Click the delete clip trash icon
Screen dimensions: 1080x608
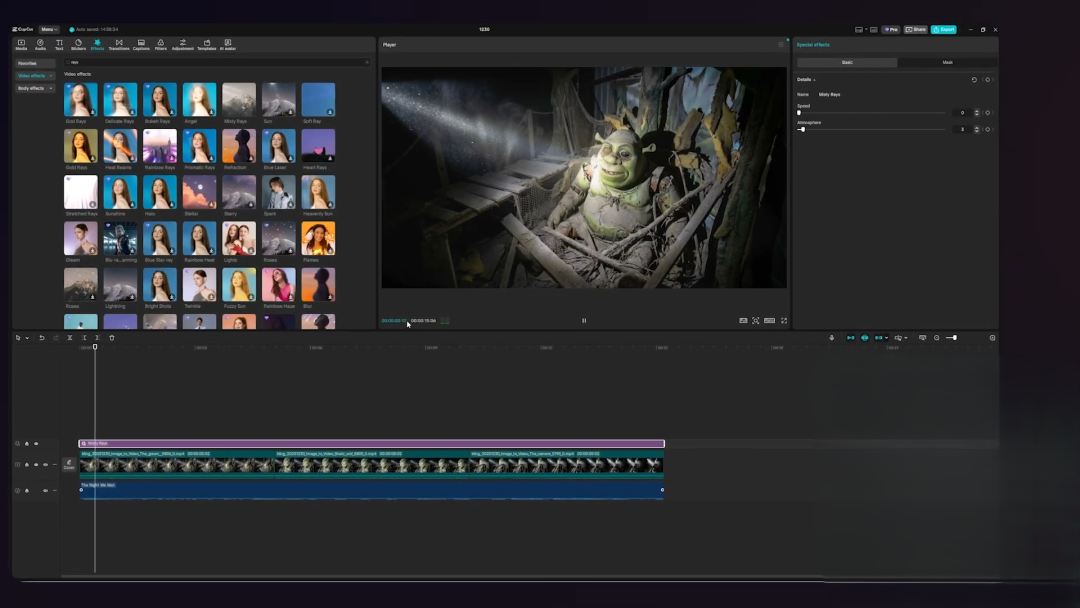click(112, 338)
